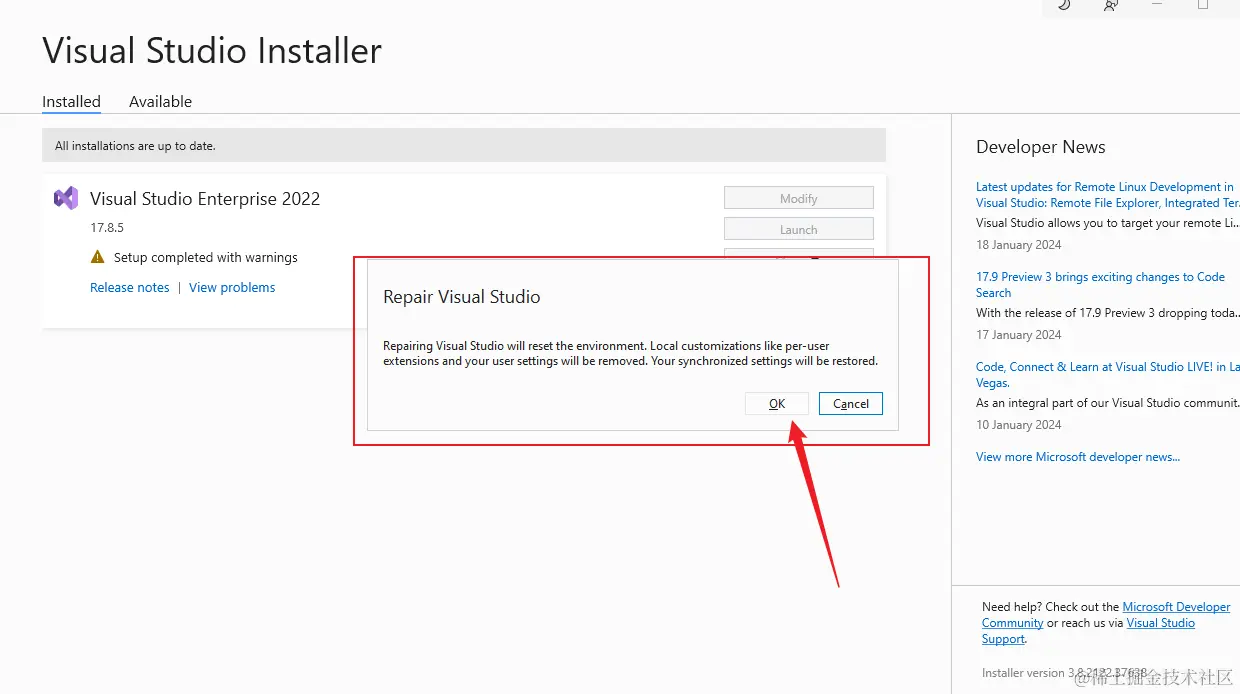Switch to the Available tab
The height and width of the screenshot is (694, 1240).
pyautogui.click(x=160, y=102)
